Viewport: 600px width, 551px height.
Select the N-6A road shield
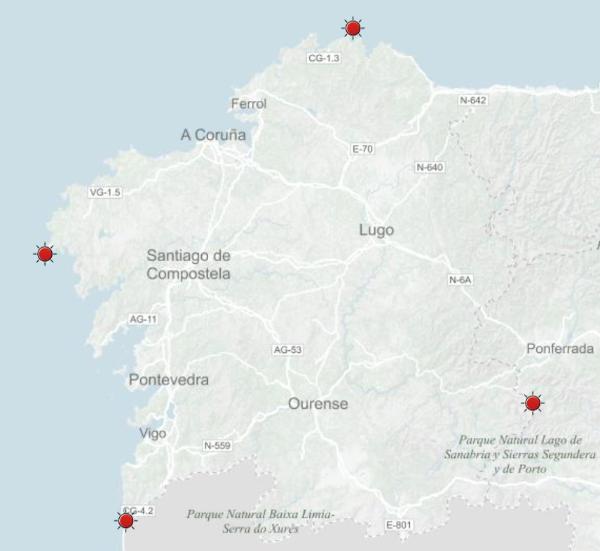(x=459, y=281)
